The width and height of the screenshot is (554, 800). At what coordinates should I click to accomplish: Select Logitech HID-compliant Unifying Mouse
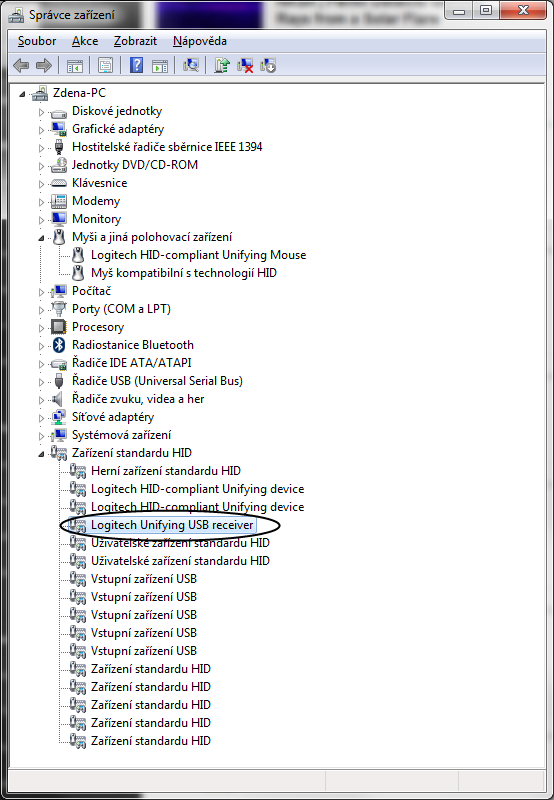pos(198,255)
